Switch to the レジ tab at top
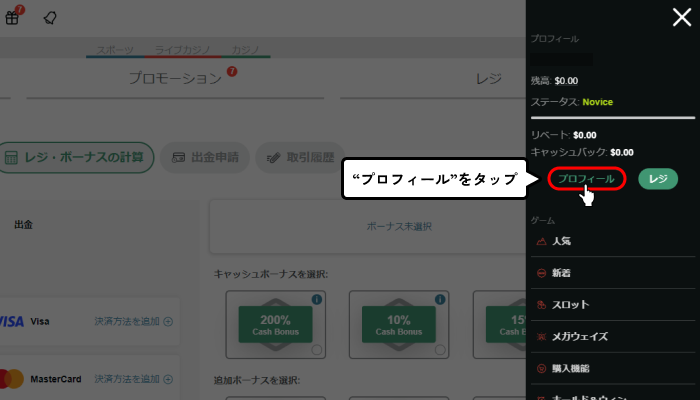The image size is (700, 400). pos(488,79)
